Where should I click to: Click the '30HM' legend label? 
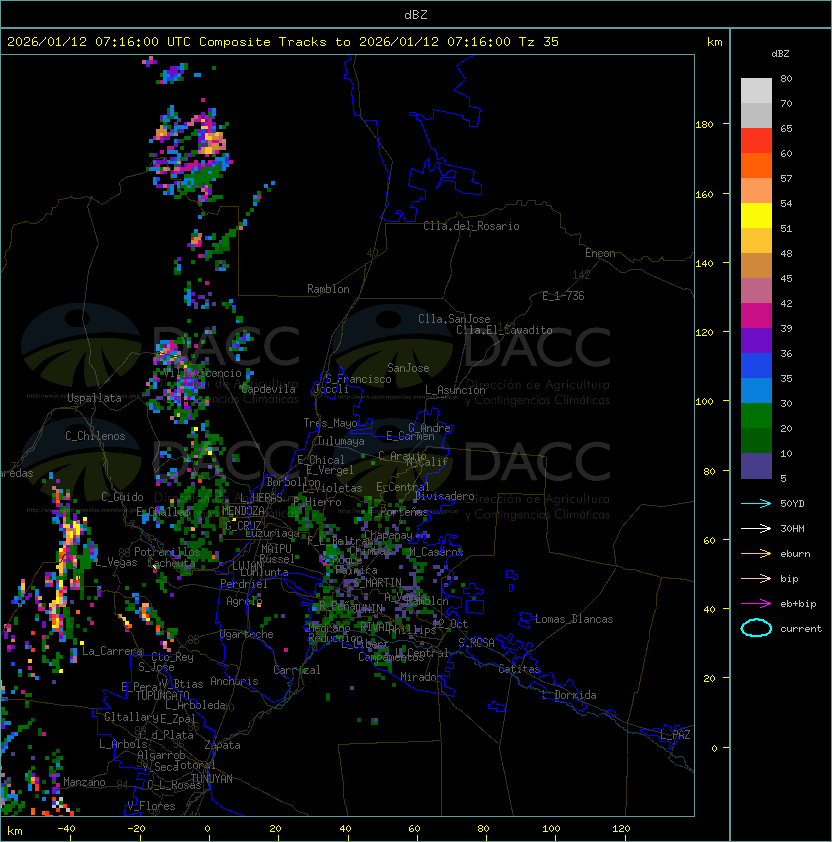pyautogui.click(x=792, y=528)
